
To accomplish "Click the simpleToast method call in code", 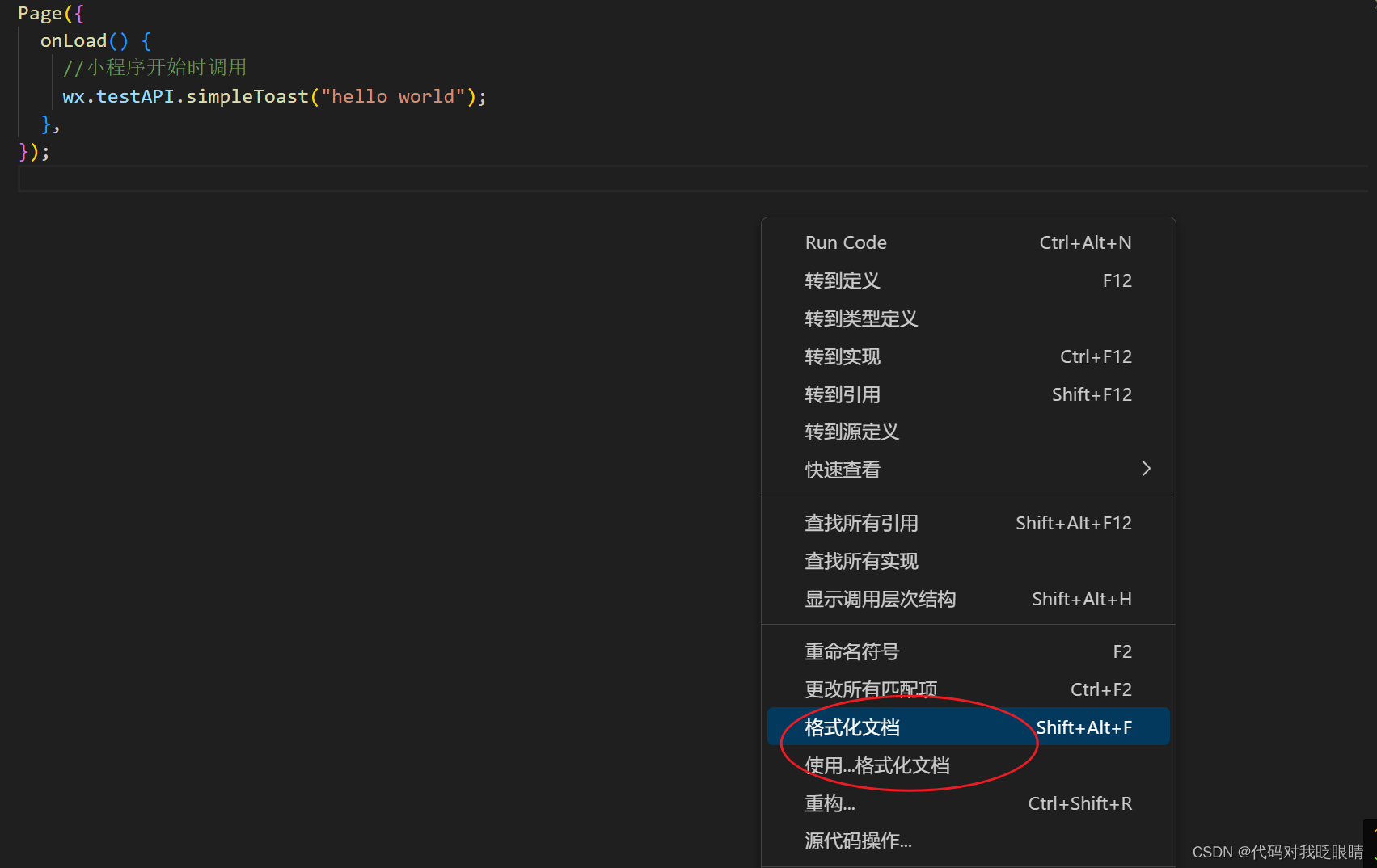I will [x=247, y=96].
